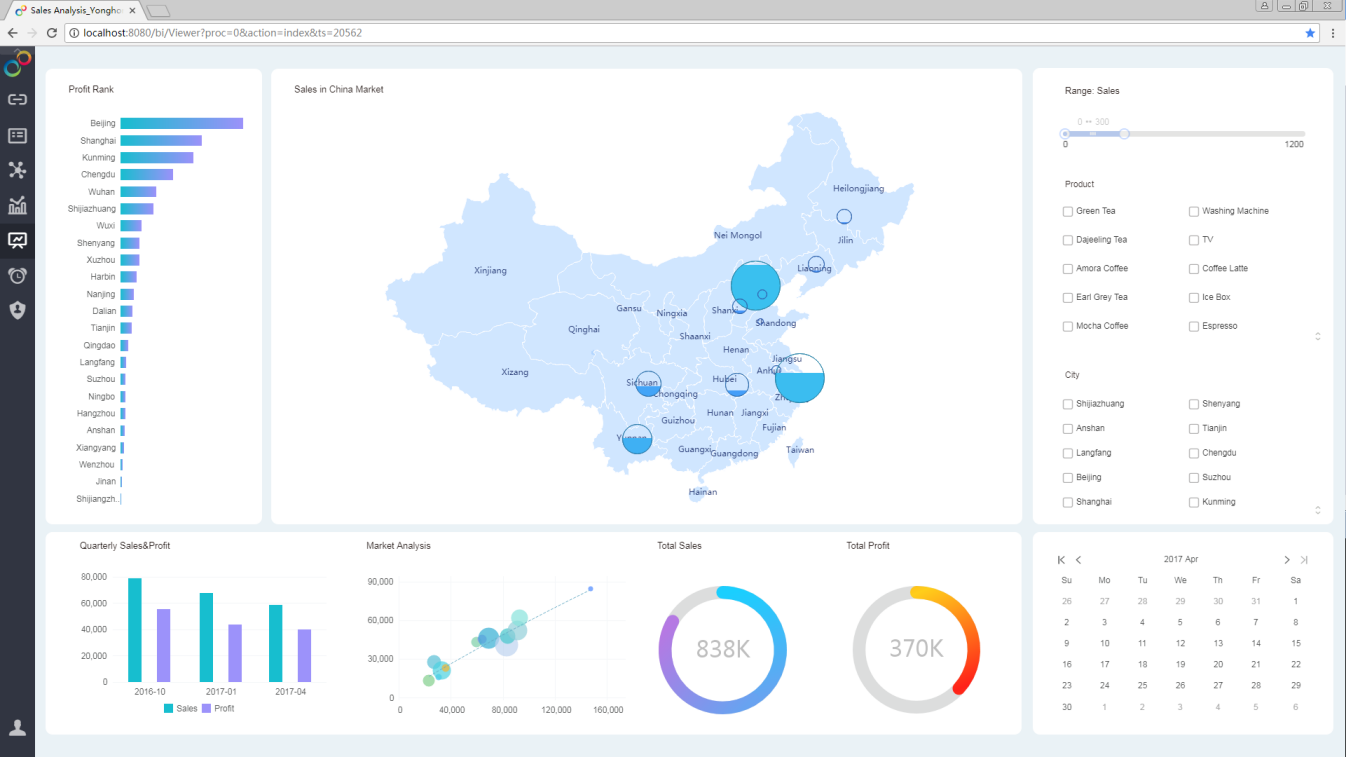
Task: Tick the Beijing city checkbox
Action: pos(1068,478)
